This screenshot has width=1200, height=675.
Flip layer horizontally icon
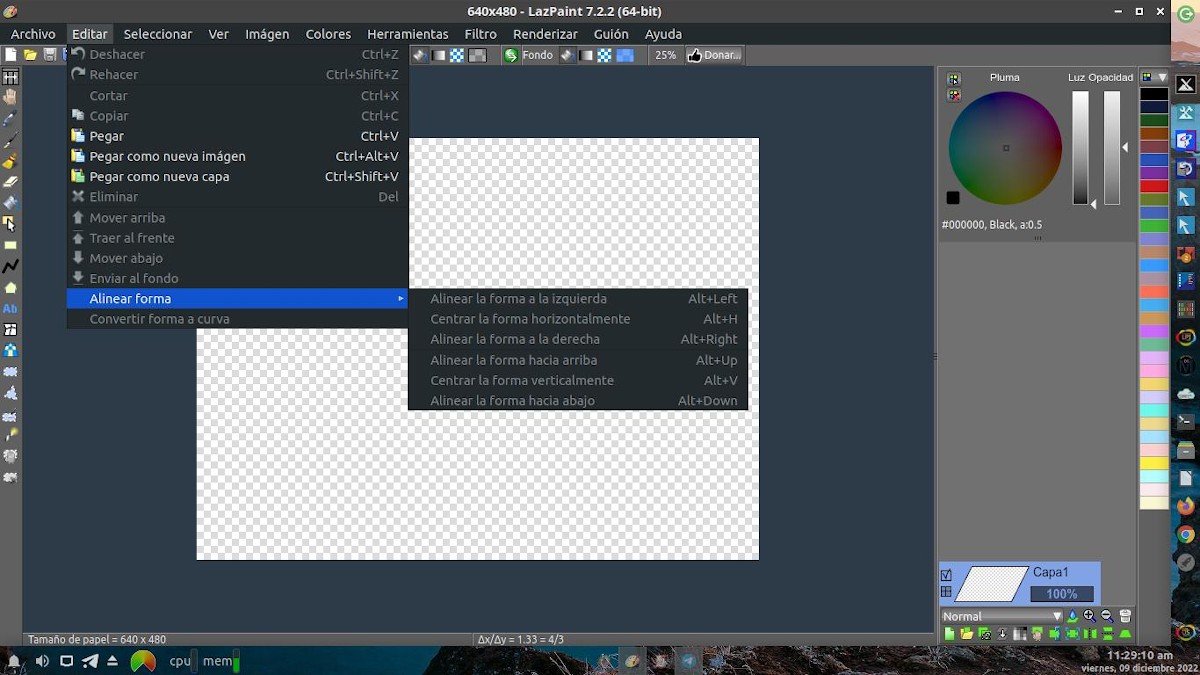click(x=1090, y=633)
